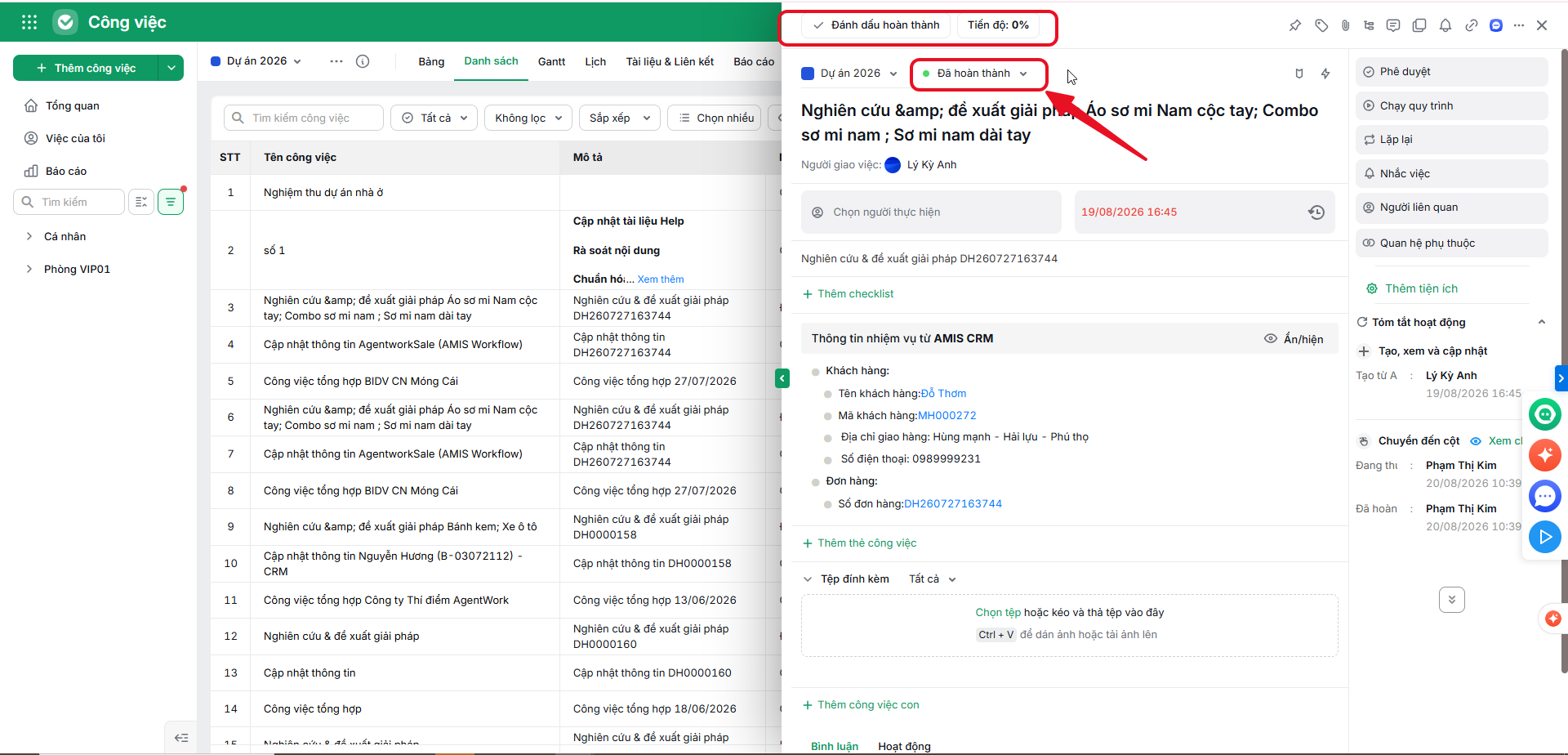Click the green sidebar filter icon
Image resolution: width=1568 pixels, height=755 pixels.
(x=171, y=202)
